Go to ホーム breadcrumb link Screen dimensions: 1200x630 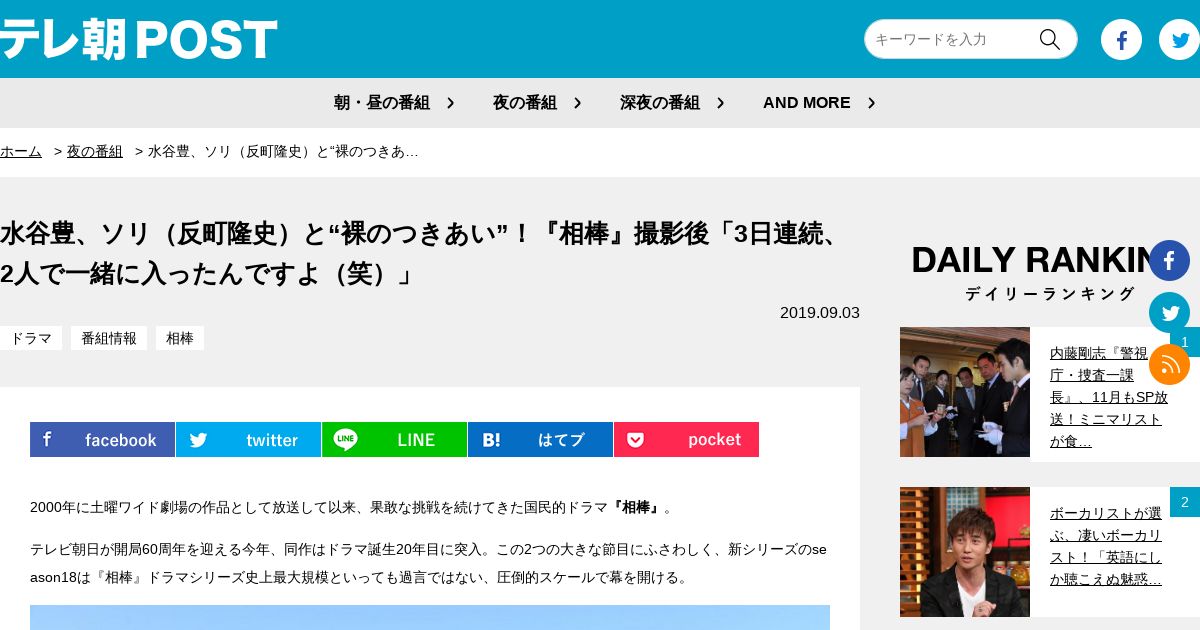tap(21, 151)
